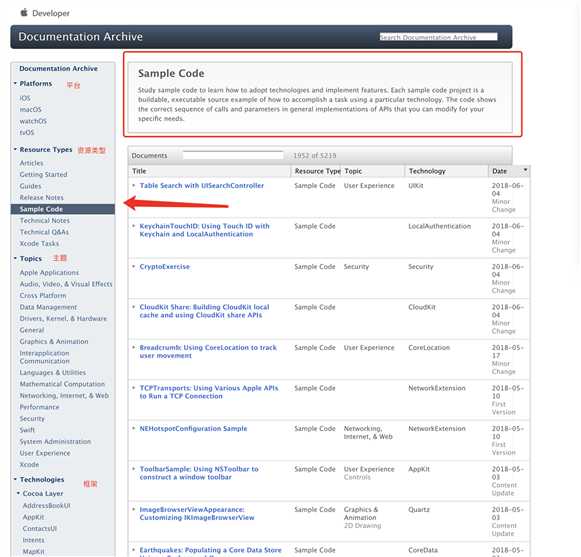The height and width of the screenshot is (557, 581).
Task: Open Breadcrumb CoreLocation sample link
Action: pos(208,351)
